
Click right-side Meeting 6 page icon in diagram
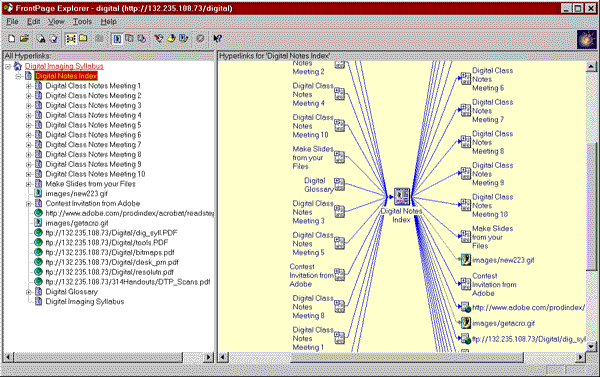[466, 79]
